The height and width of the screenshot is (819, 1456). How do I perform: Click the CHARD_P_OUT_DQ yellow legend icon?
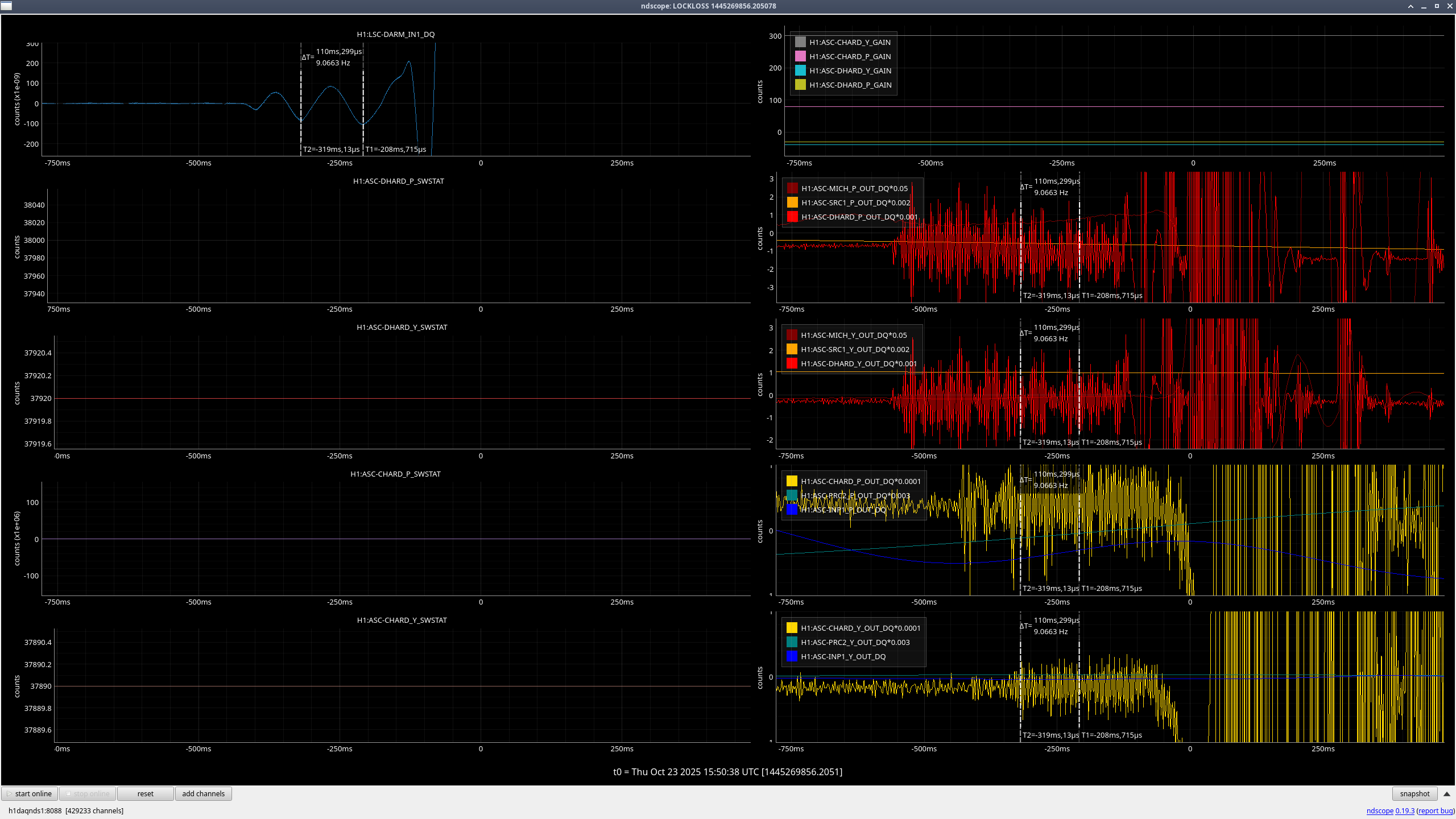[792, 481]
